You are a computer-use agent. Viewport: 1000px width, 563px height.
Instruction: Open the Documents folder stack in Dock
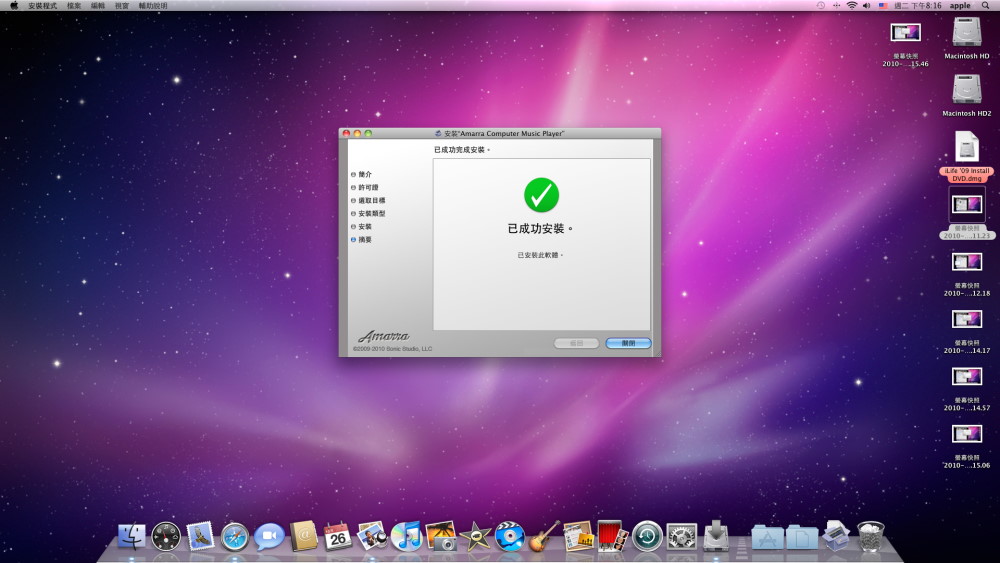point(802,537)
